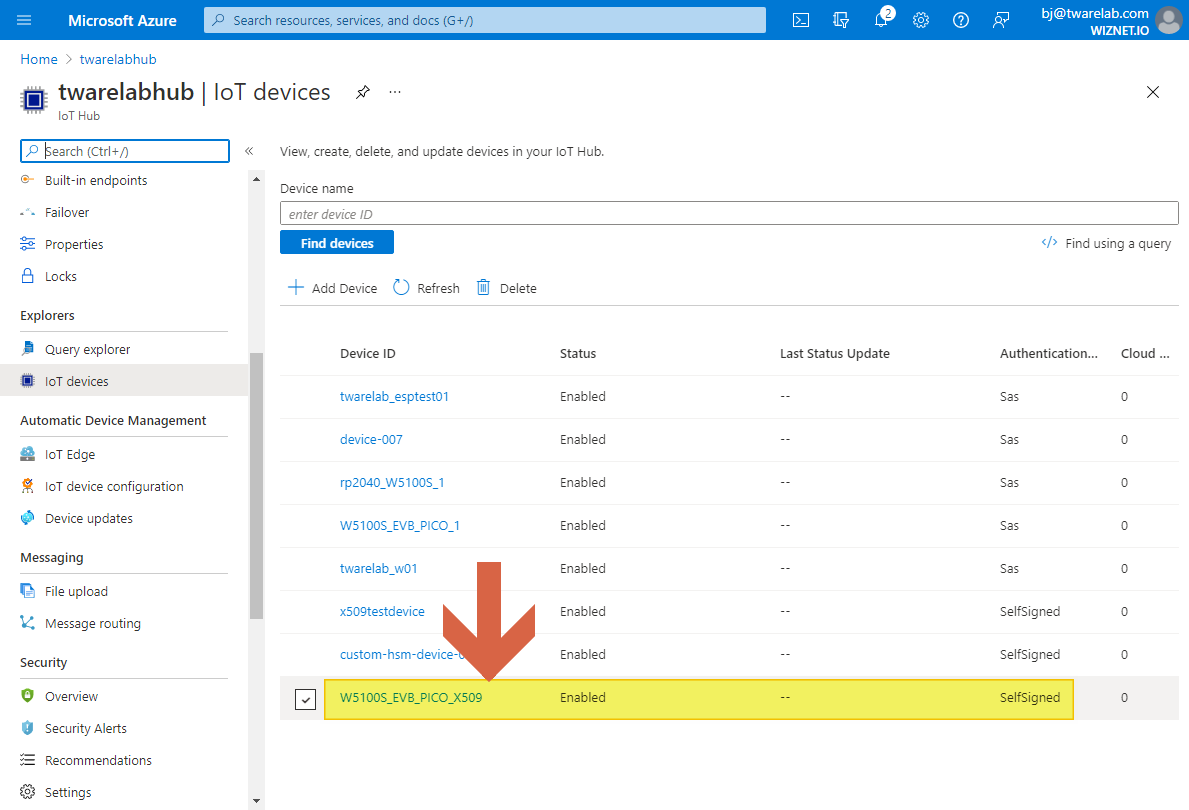This screenshot has height=810, width=1189.
Task: Click the top Search resources field
Action: [485, 20]
